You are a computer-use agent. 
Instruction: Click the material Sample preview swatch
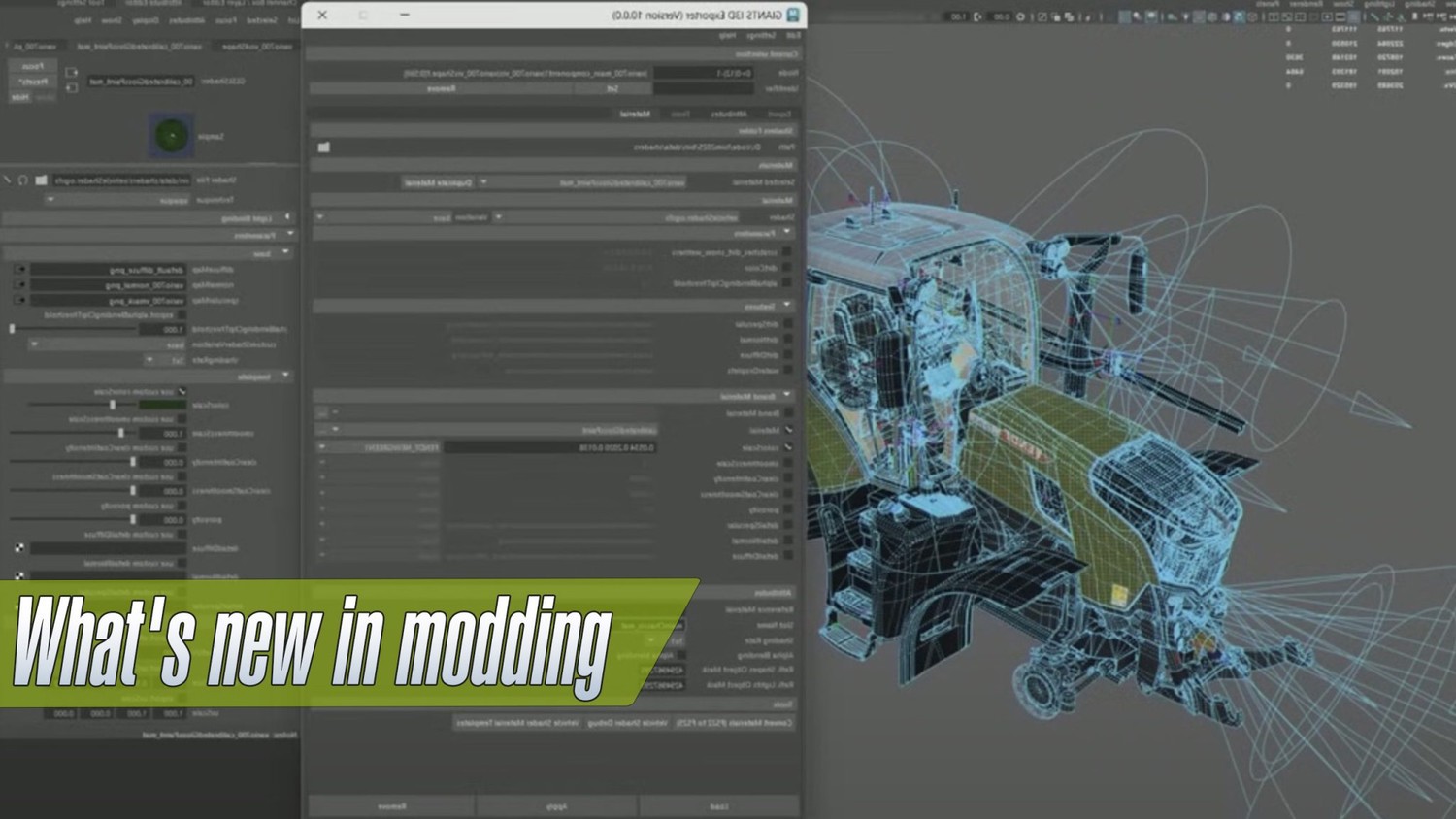[172, 136]
